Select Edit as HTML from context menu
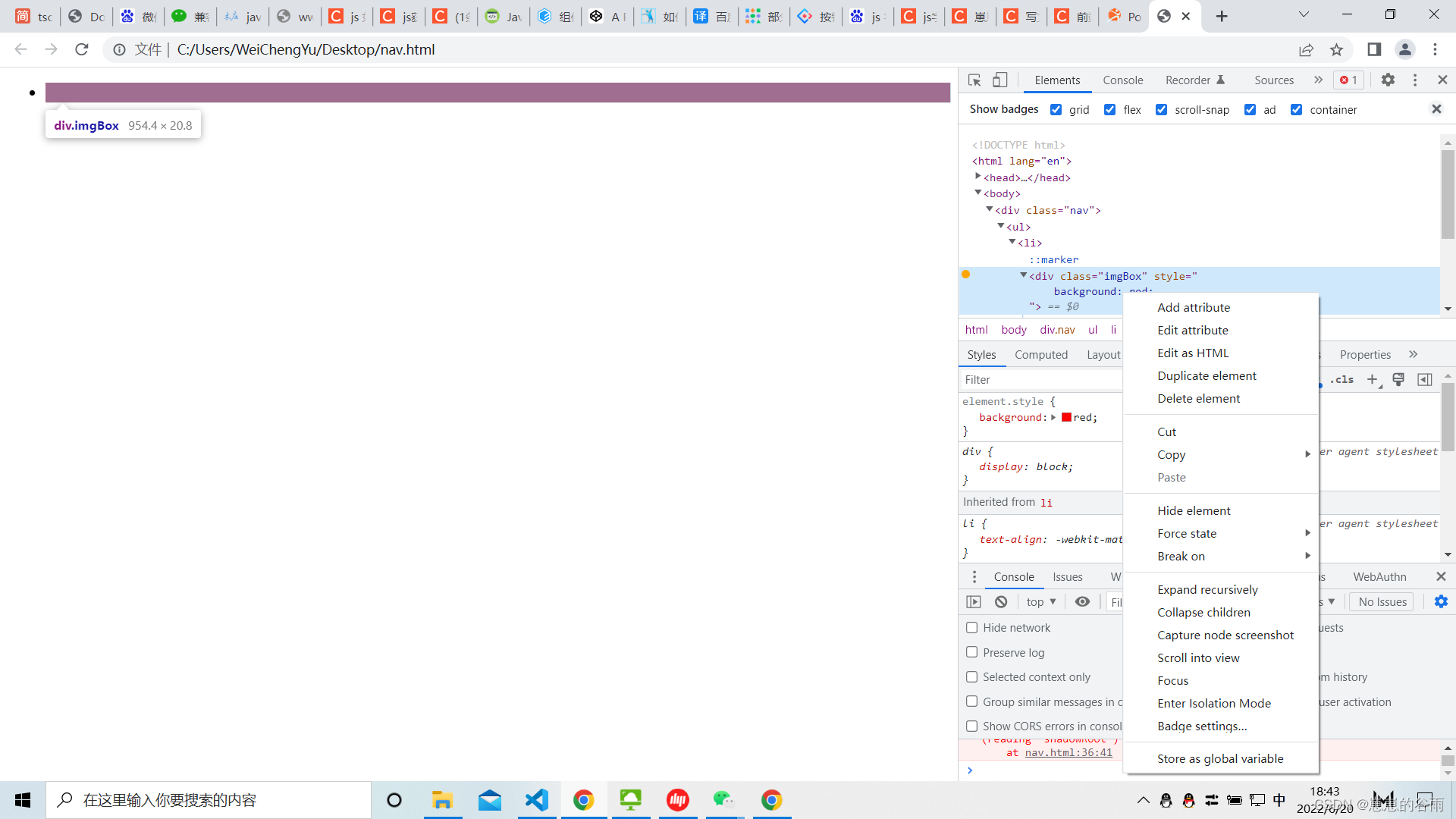Screen dimensions: 1456x819 point(1192,353)
